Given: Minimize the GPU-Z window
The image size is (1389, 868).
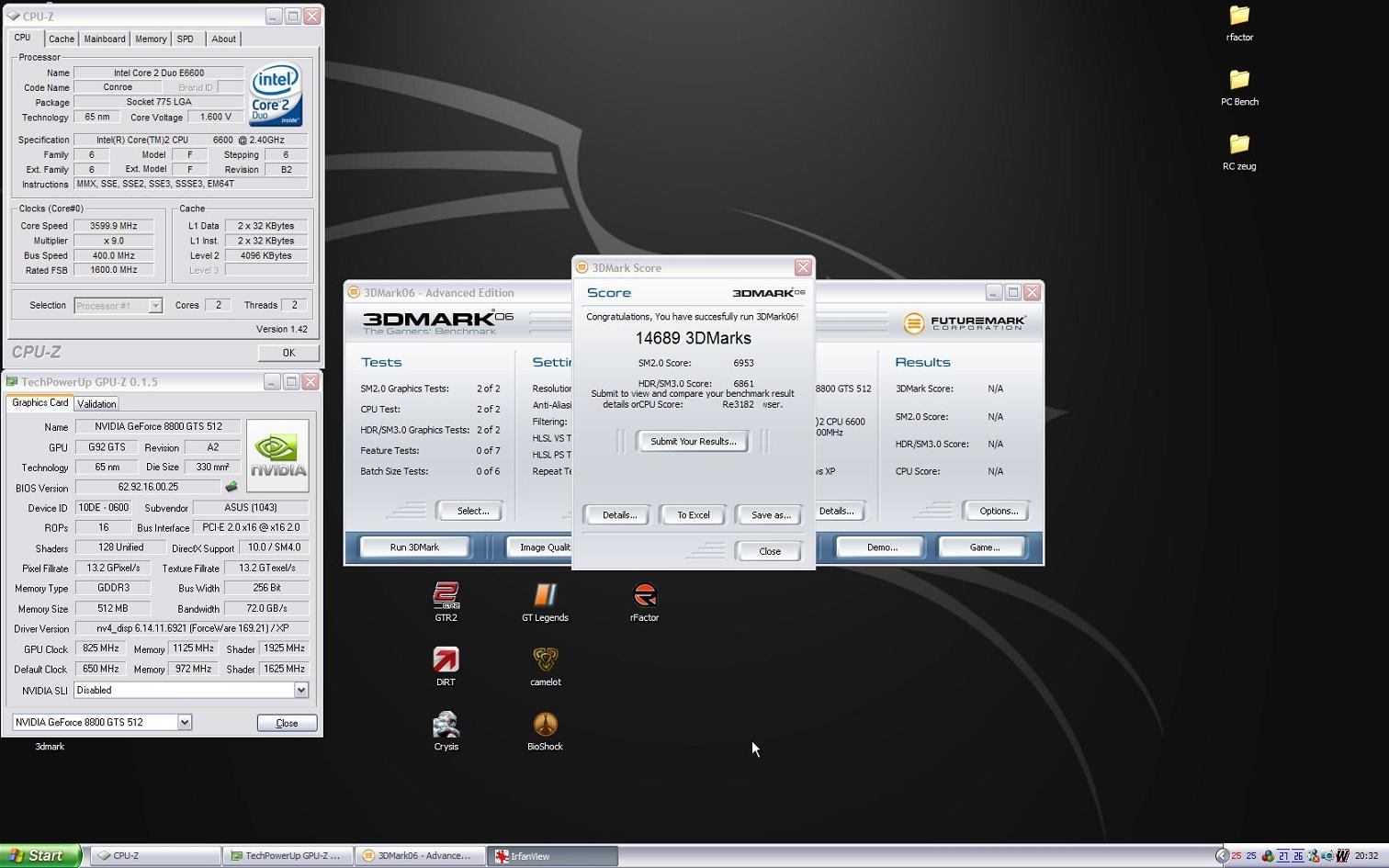Looking at the screenshot, I should click(272, 381).
